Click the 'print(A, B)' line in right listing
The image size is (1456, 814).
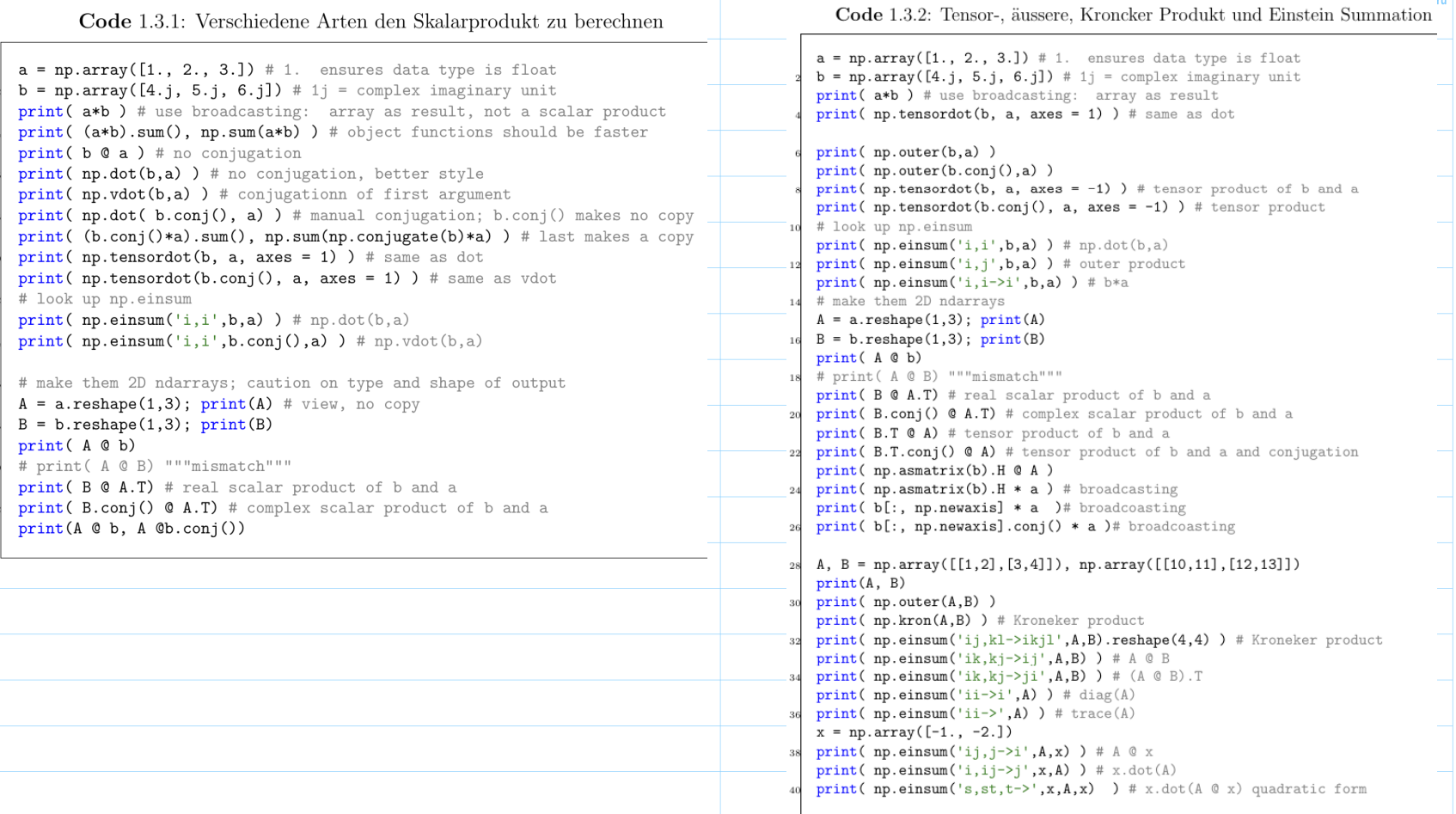click(860, 584)
